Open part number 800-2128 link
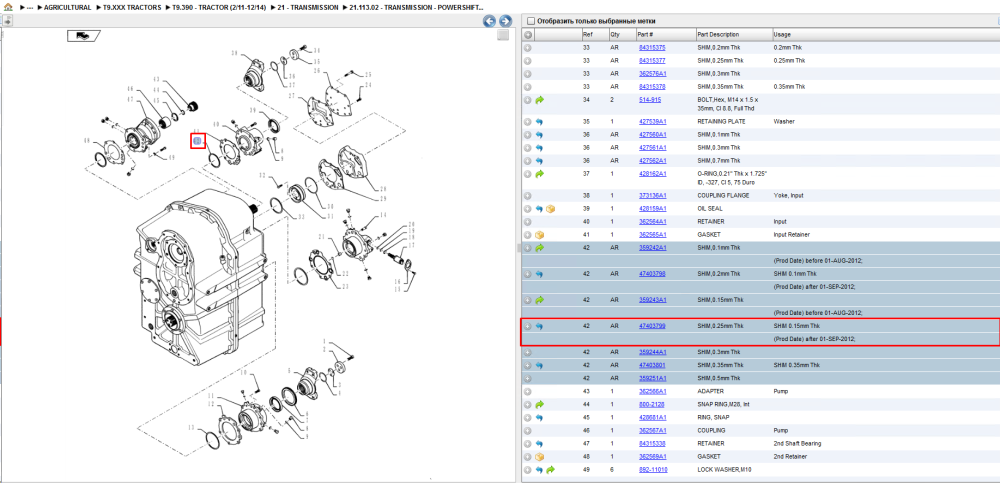 (x=651, y=405)
